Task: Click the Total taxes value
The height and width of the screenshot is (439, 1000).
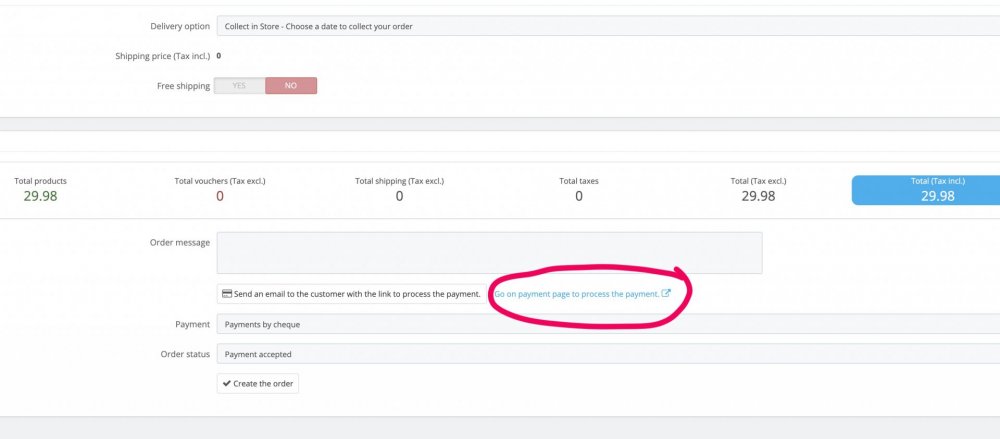Action: tap(579, 196)
